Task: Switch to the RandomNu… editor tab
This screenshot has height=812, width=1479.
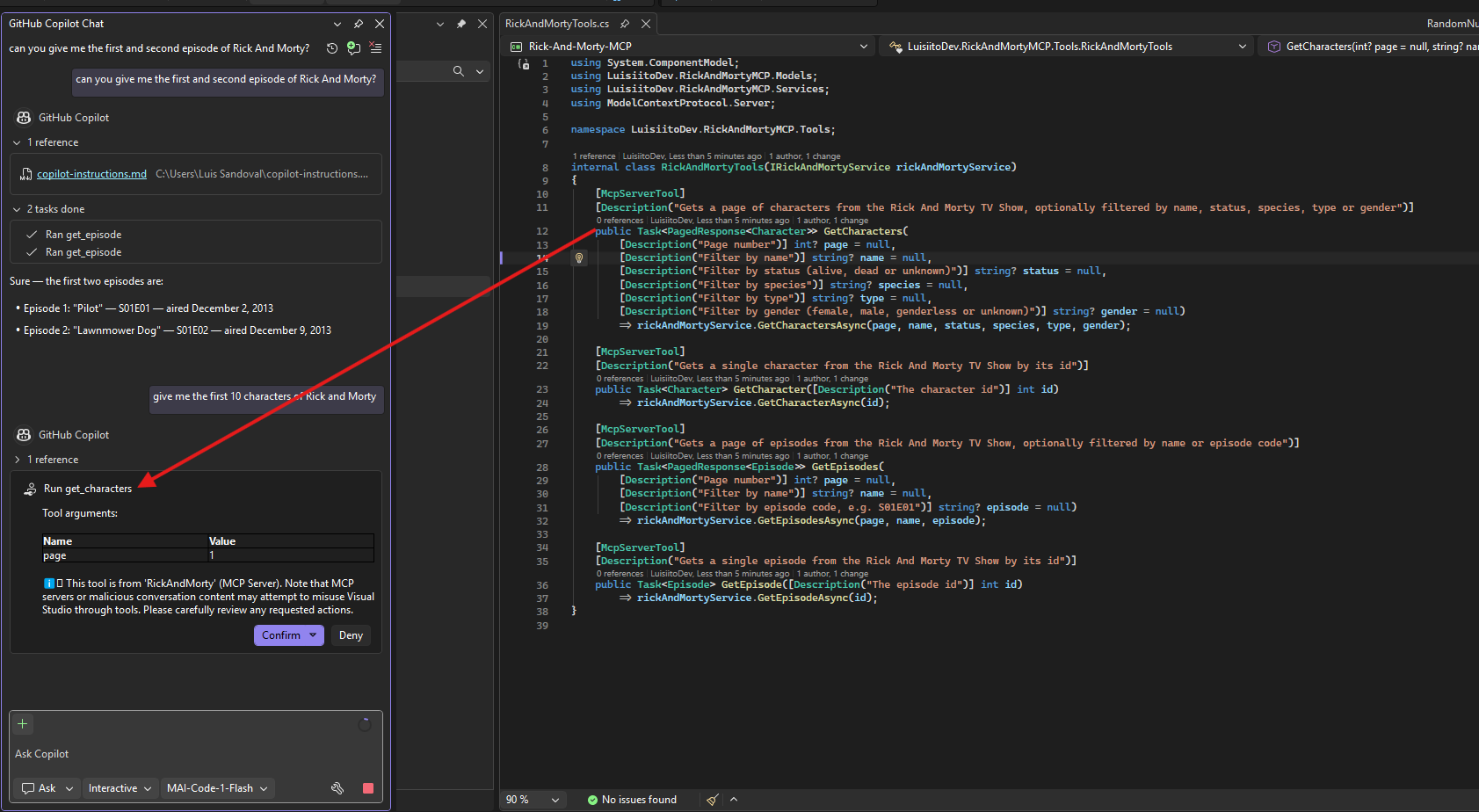Action: click(x=1452, y=24)
